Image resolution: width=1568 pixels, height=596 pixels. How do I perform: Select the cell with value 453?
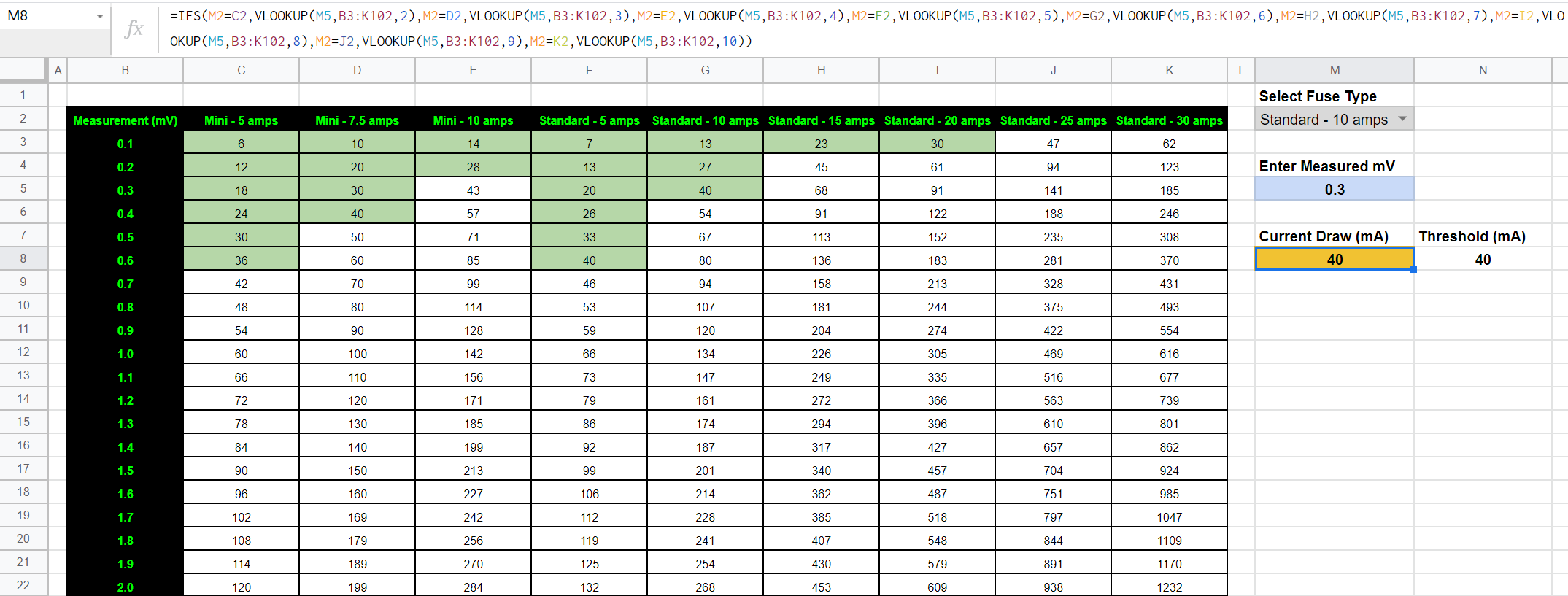tap(821, 587)
